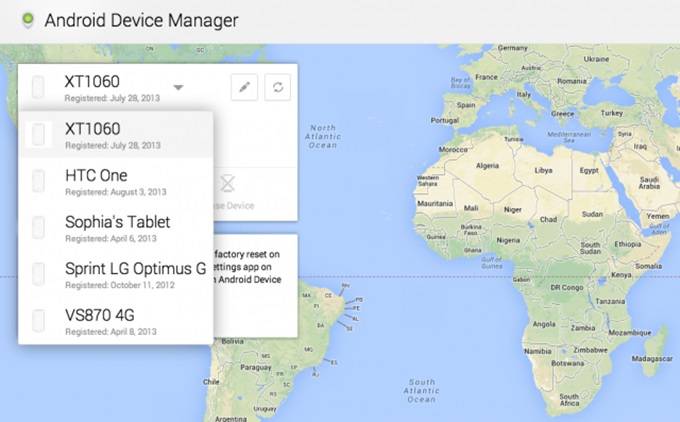Viewport: 680px width, 422px height.
Task: Click the Algeria label on the map
Action: [487, 166]
